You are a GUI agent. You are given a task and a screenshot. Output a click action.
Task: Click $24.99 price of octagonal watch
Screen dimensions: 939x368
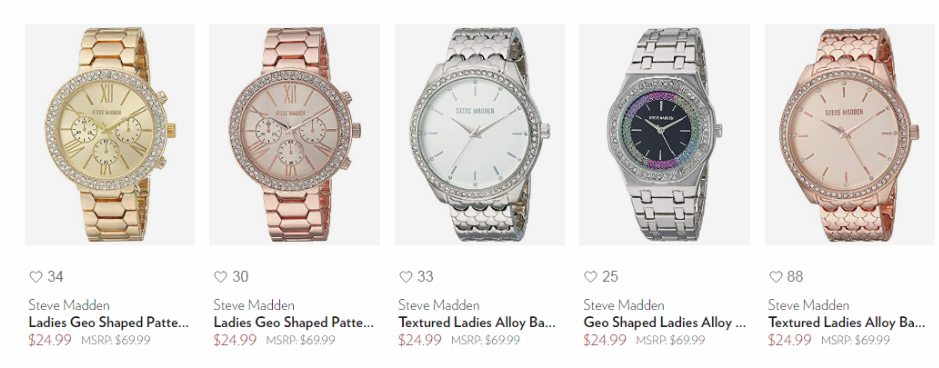(x=605, y=340)
